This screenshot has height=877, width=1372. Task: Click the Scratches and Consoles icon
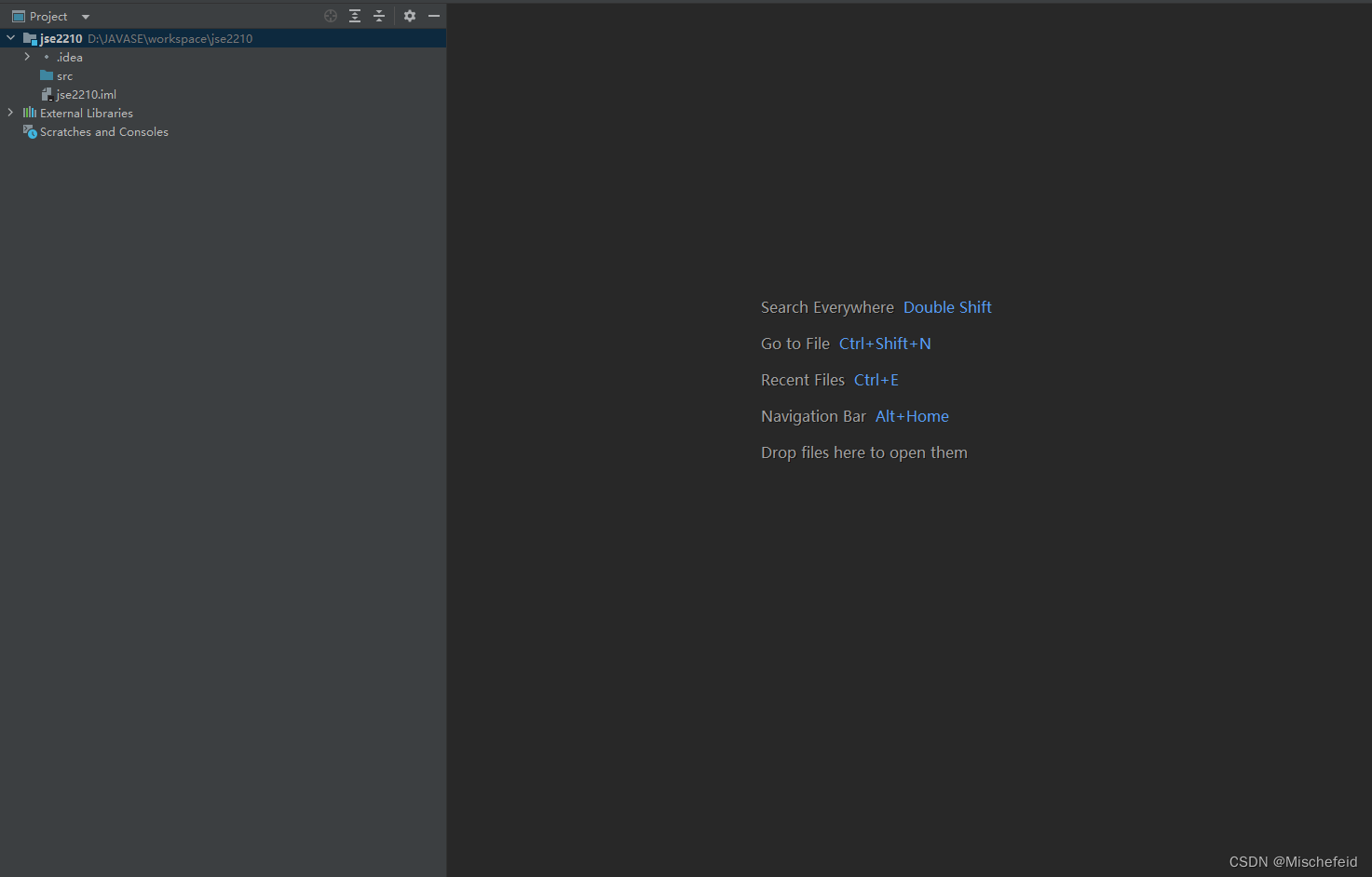coord(29,131)
